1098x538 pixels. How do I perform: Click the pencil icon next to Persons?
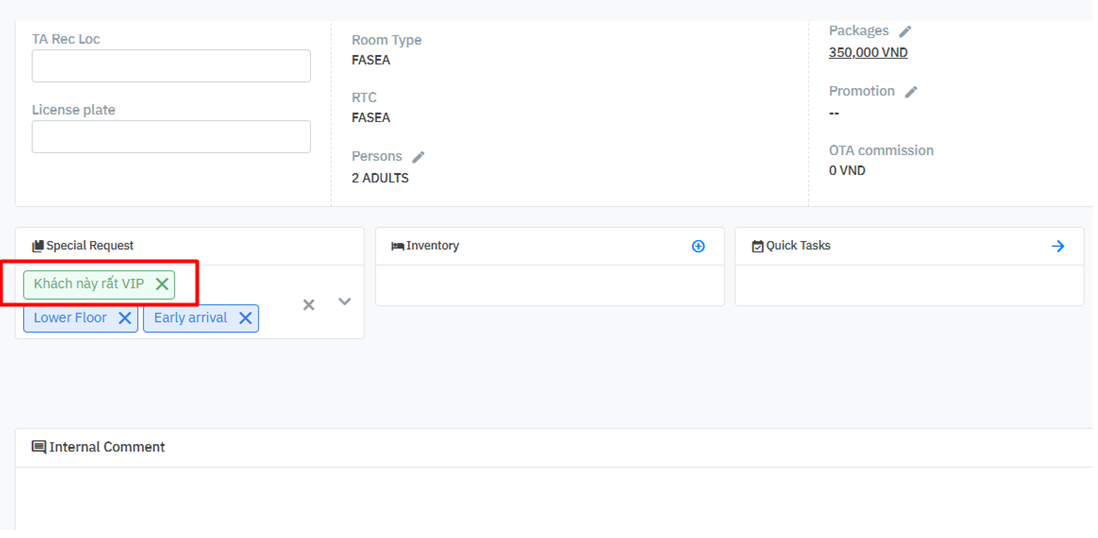[418, 157]
